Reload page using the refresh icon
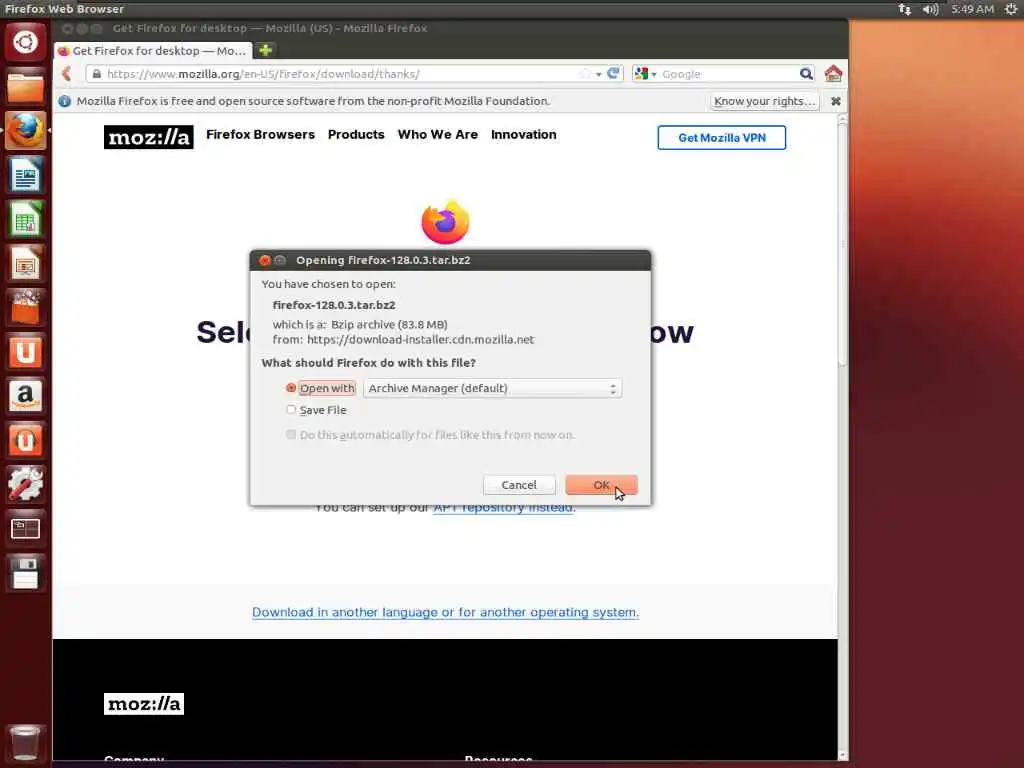Screen dimensions: 1024x768 click(613, 73)
